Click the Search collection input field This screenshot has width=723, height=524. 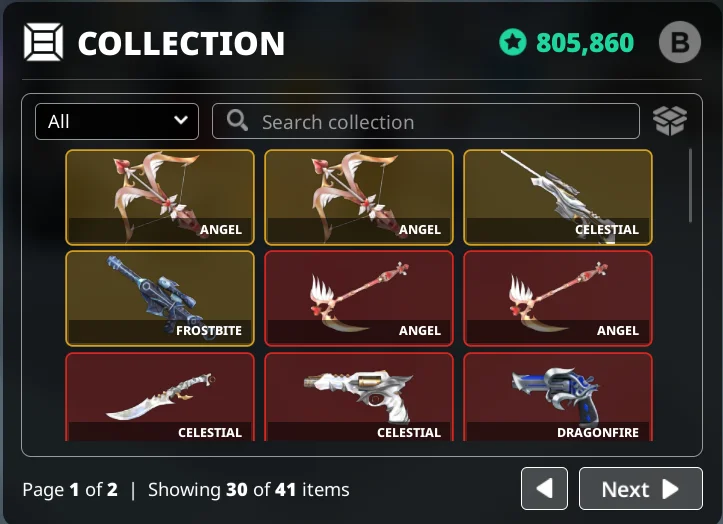tap(426, 121)
